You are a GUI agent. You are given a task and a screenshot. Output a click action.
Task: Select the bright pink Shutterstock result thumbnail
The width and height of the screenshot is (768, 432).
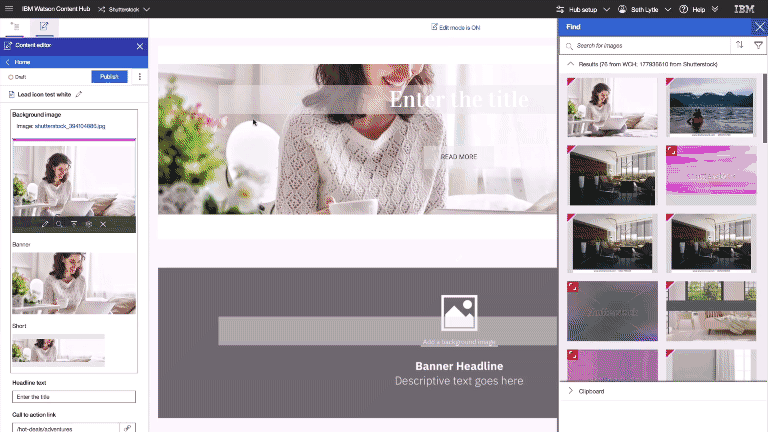click(x=711, y=175)
